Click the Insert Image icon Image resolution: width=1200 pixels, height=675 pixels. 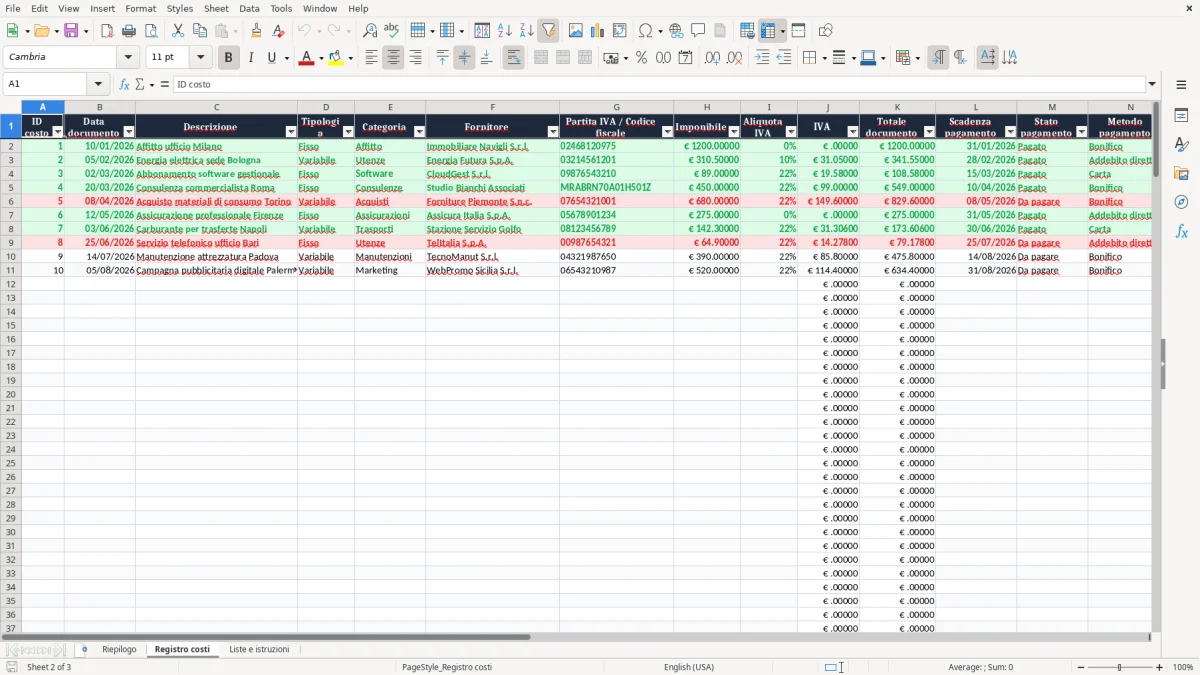click(x=576, y=31)
